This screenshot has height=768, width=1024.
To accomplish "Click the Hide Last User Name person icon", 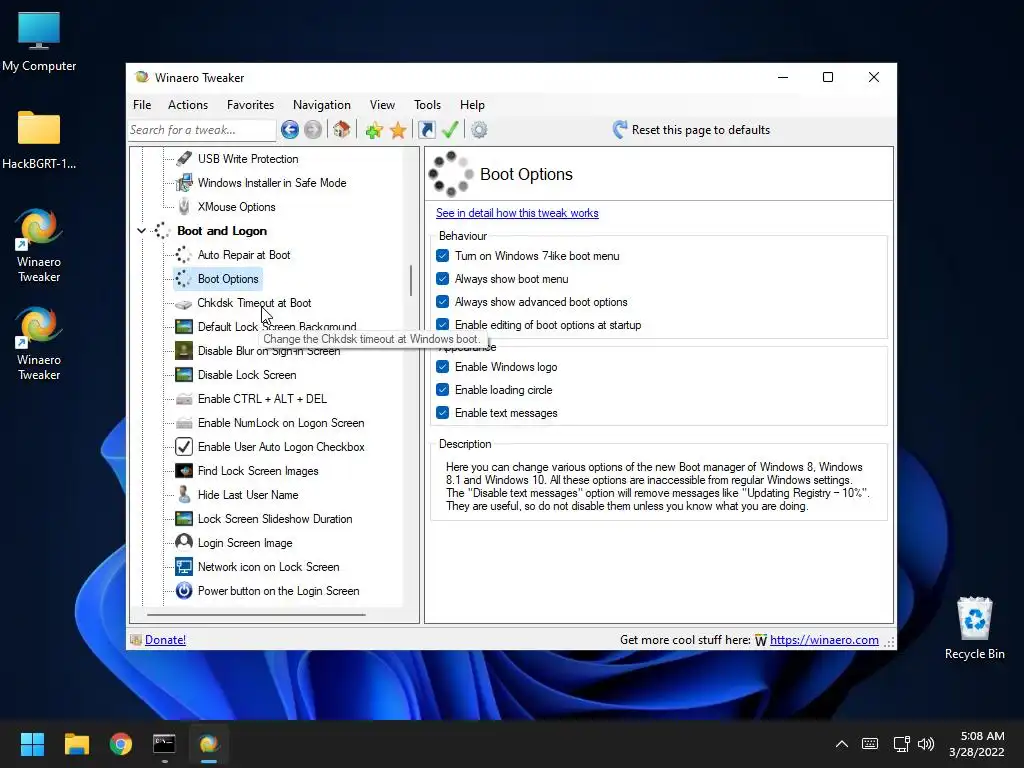I will (x=184, y=494).
